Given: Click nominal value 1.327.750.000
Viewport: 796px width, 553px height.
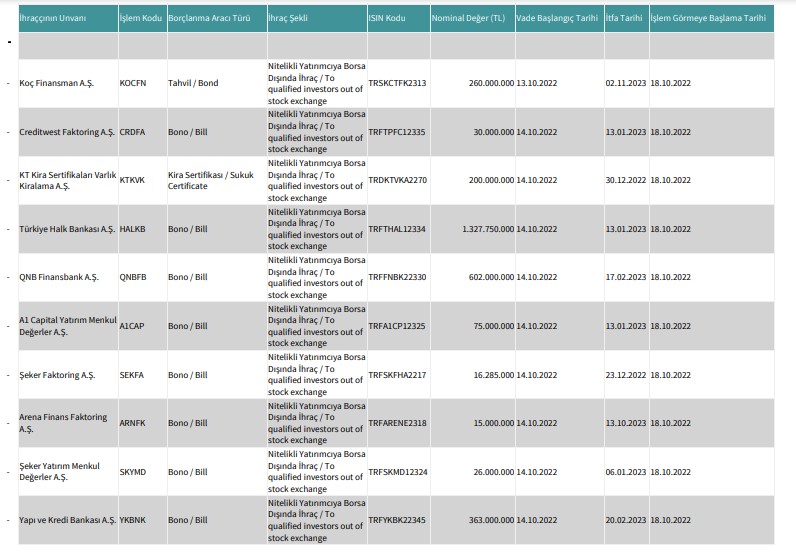Looking at the screenshot, I should (x=488, y=229).
